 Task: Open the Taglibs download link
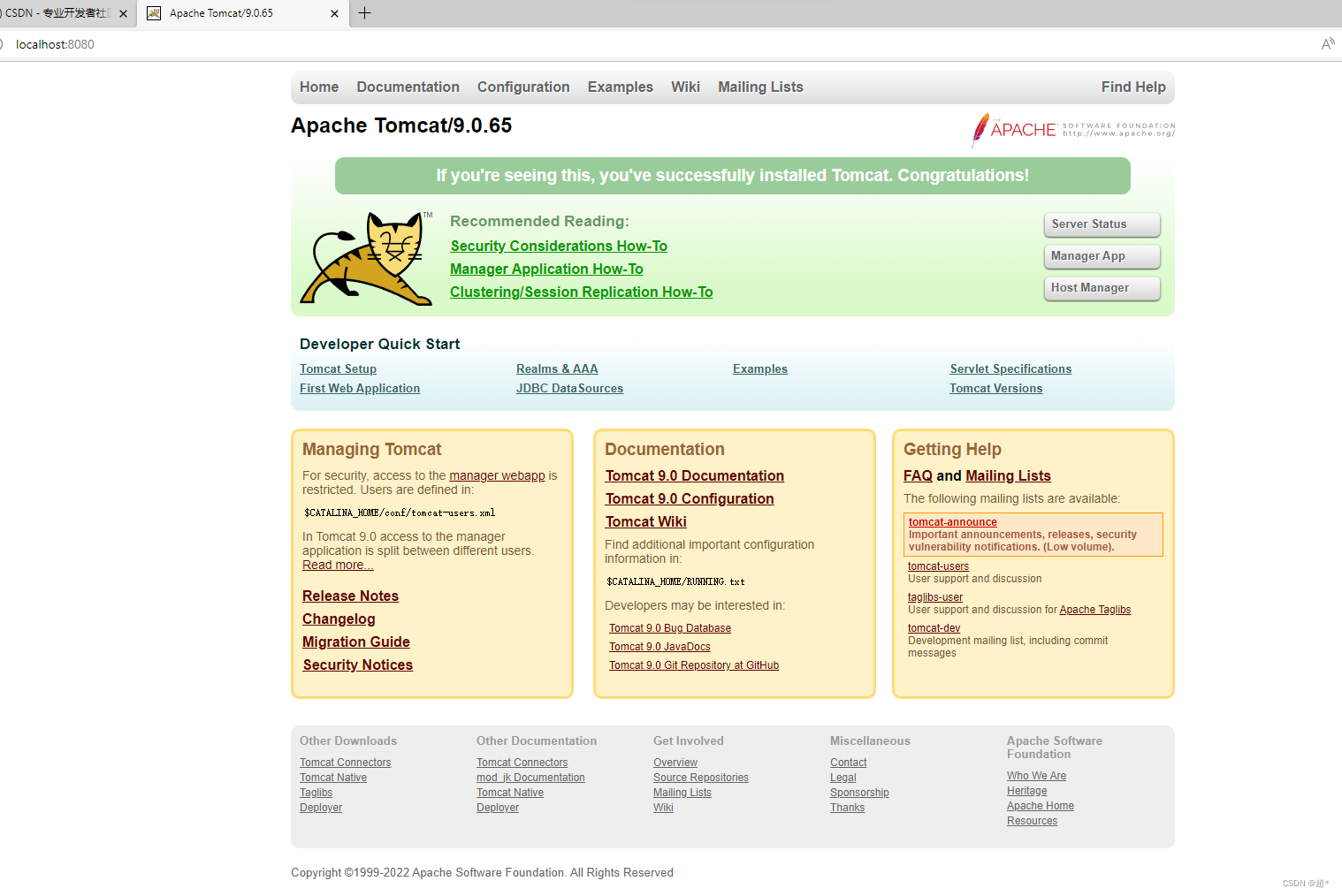[316, 793]
